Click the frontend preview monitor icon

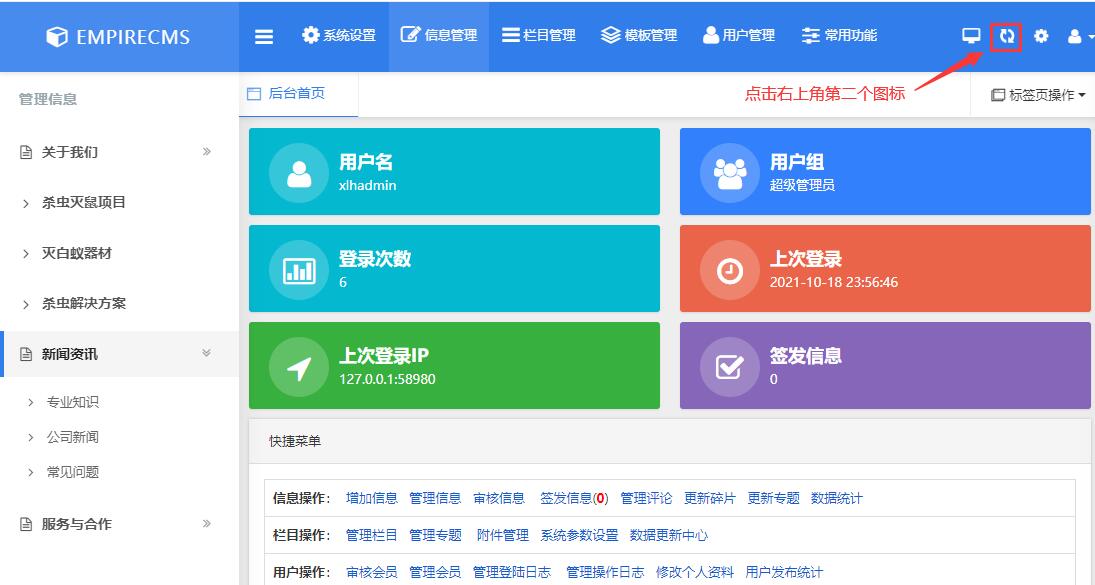(969, 35)
